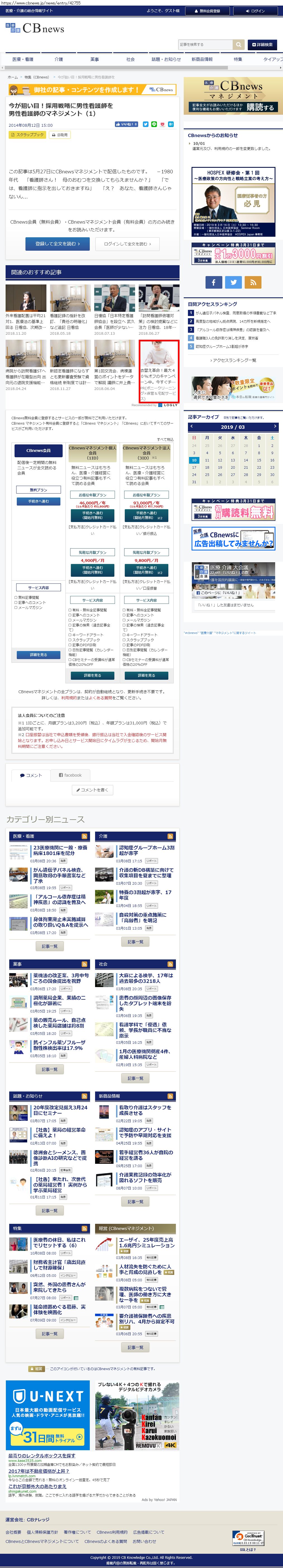Open the 介護 navigation tab
This screenshot has height=1568, width=283.
click(58, 60)
